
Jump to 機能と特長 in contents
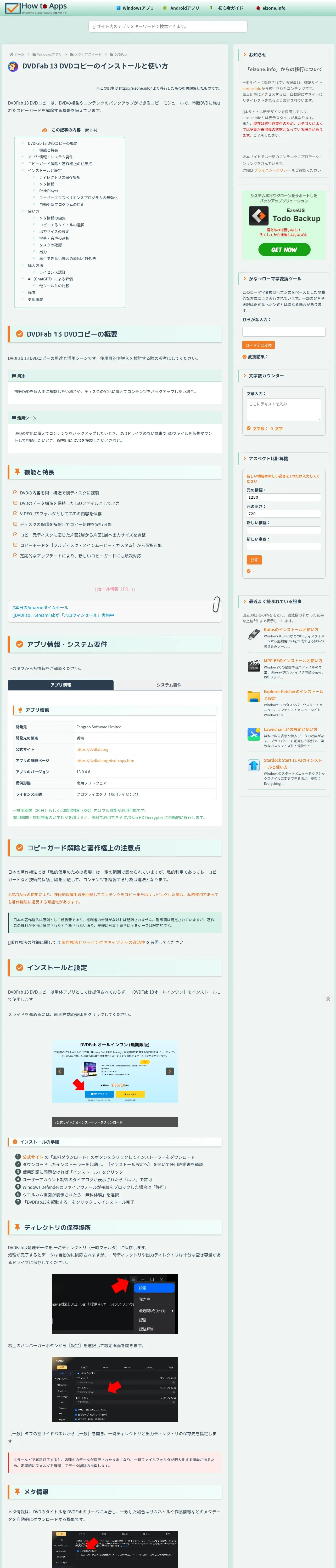(x=49, y=150)
